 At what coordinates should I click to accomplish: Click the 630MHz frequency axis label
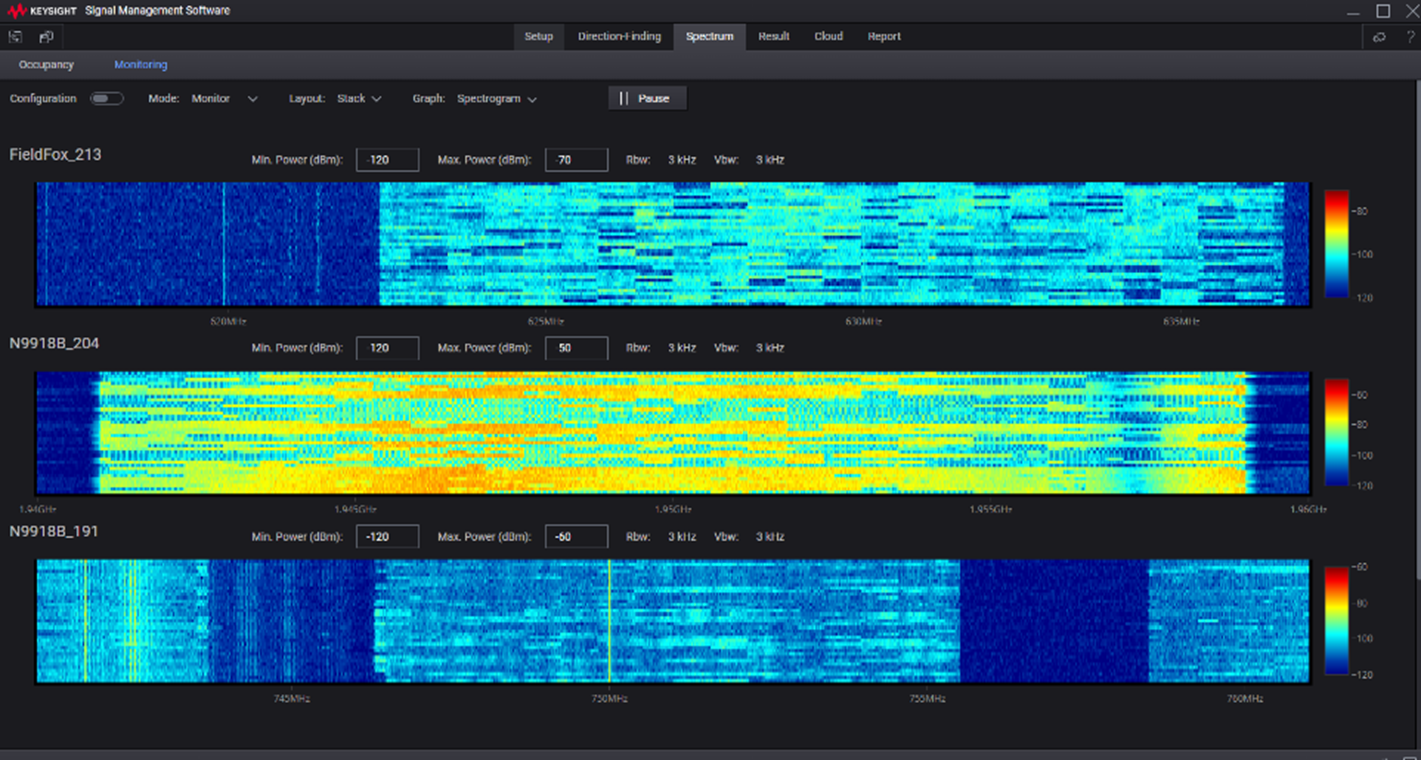click(864, 322)
